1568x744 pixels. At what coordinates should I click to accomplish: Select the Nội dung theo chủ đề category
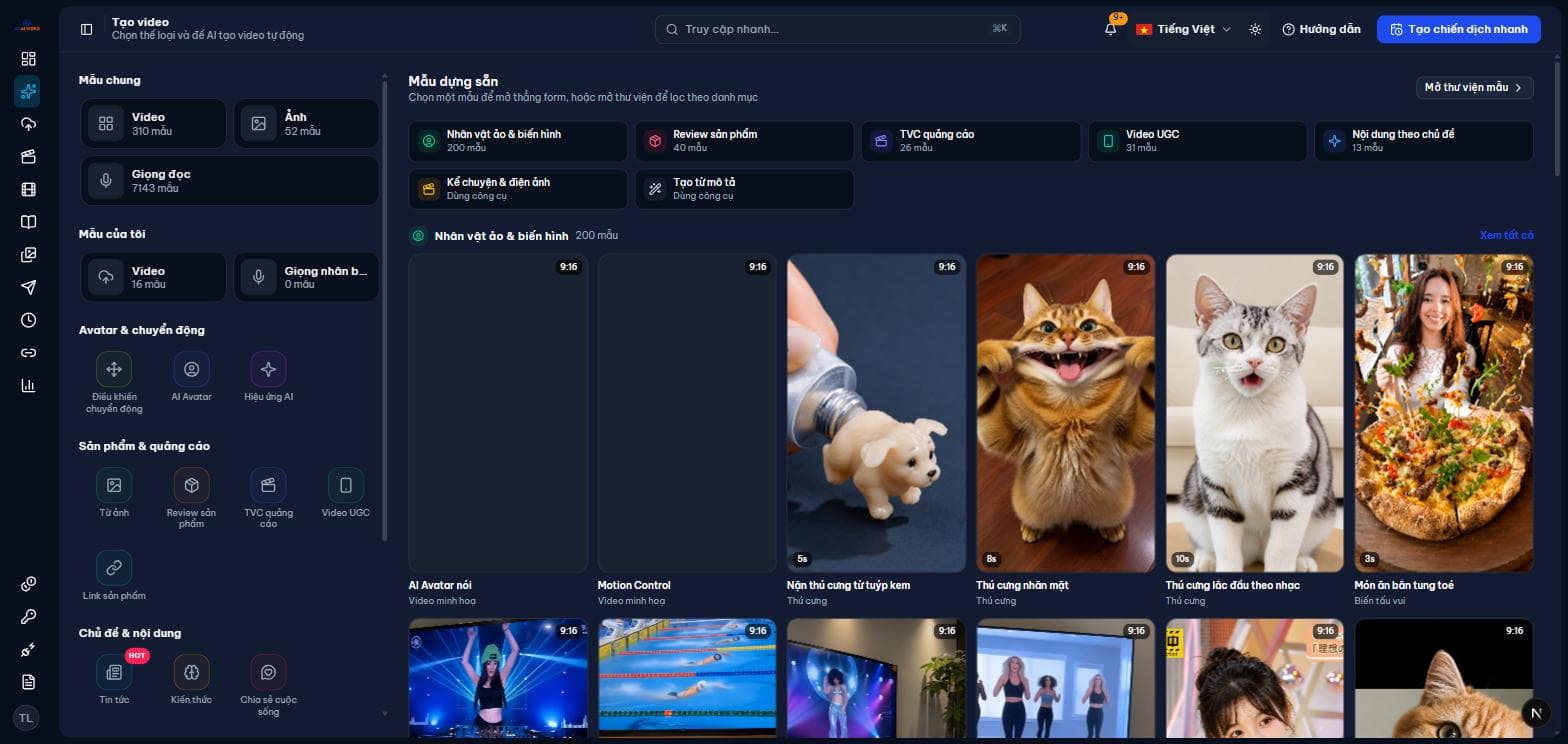[x=1424, y=141]
